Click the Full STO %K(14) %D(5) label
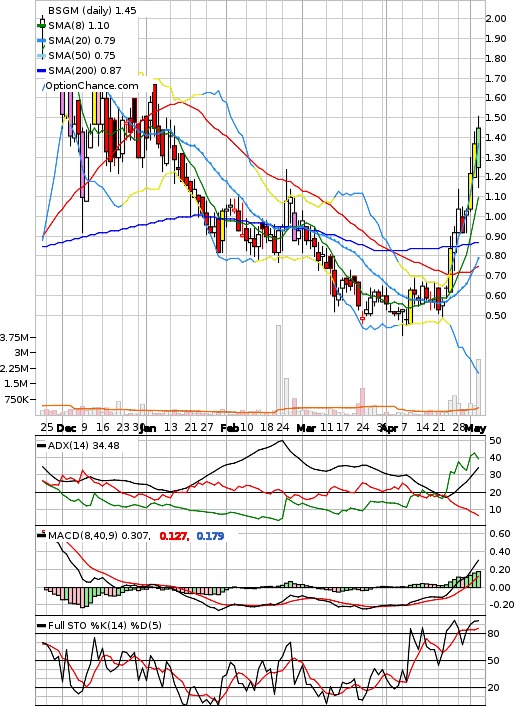The image size is (526, 706). click(x=104, y=625)
